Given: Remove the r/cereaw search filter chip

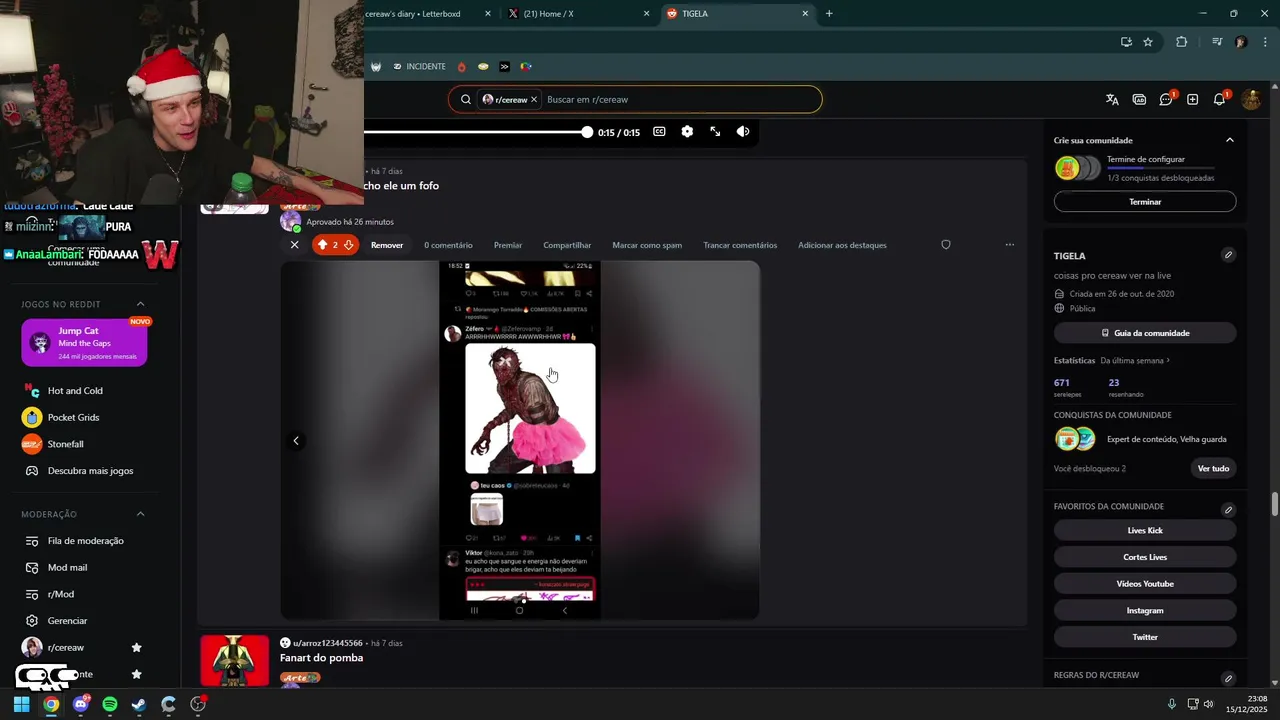Looking at the screenshot, I should click(x=534, y=100).
